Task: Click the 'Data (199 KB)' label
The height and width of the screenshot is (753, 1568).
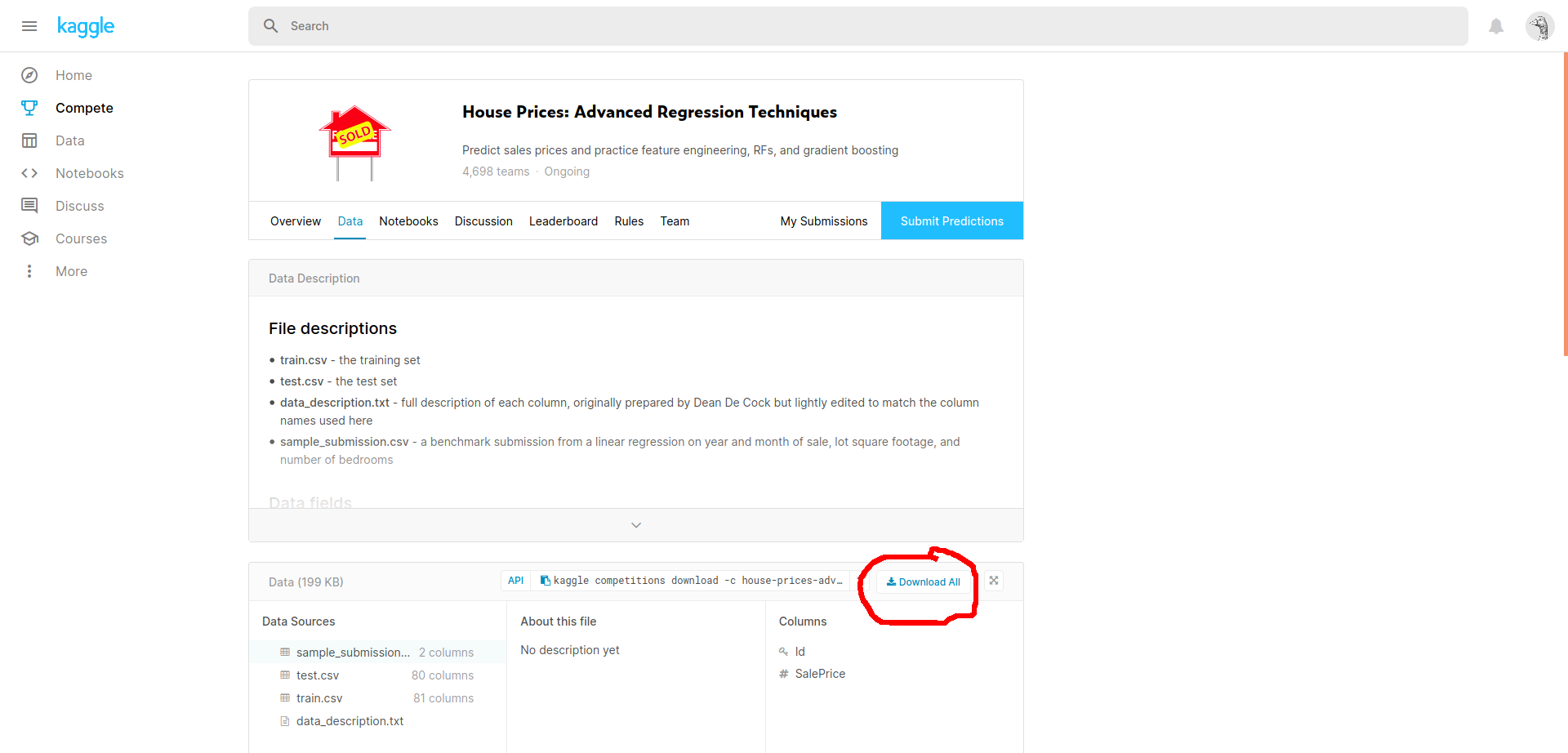Action: pyautogui.click(x=306, y=582)
